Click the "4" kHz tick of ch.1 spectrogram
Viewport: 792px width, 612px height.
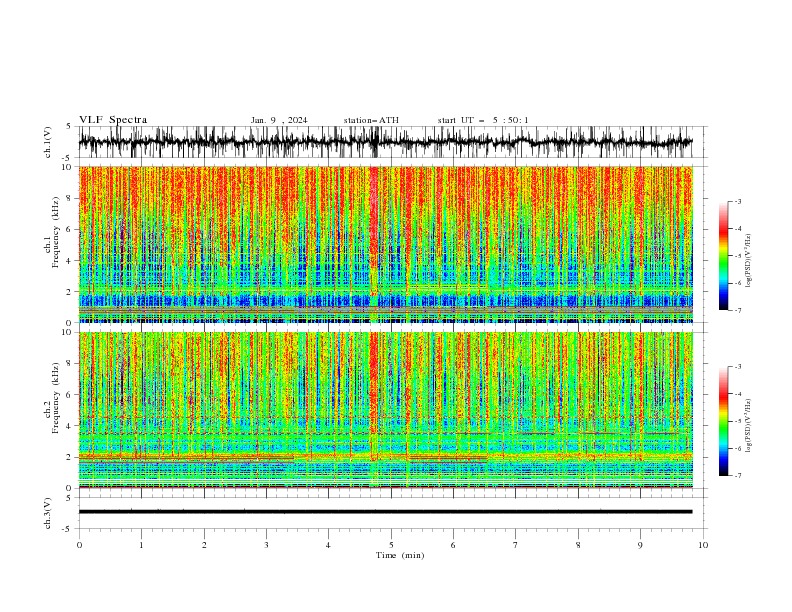coord(70,261)
